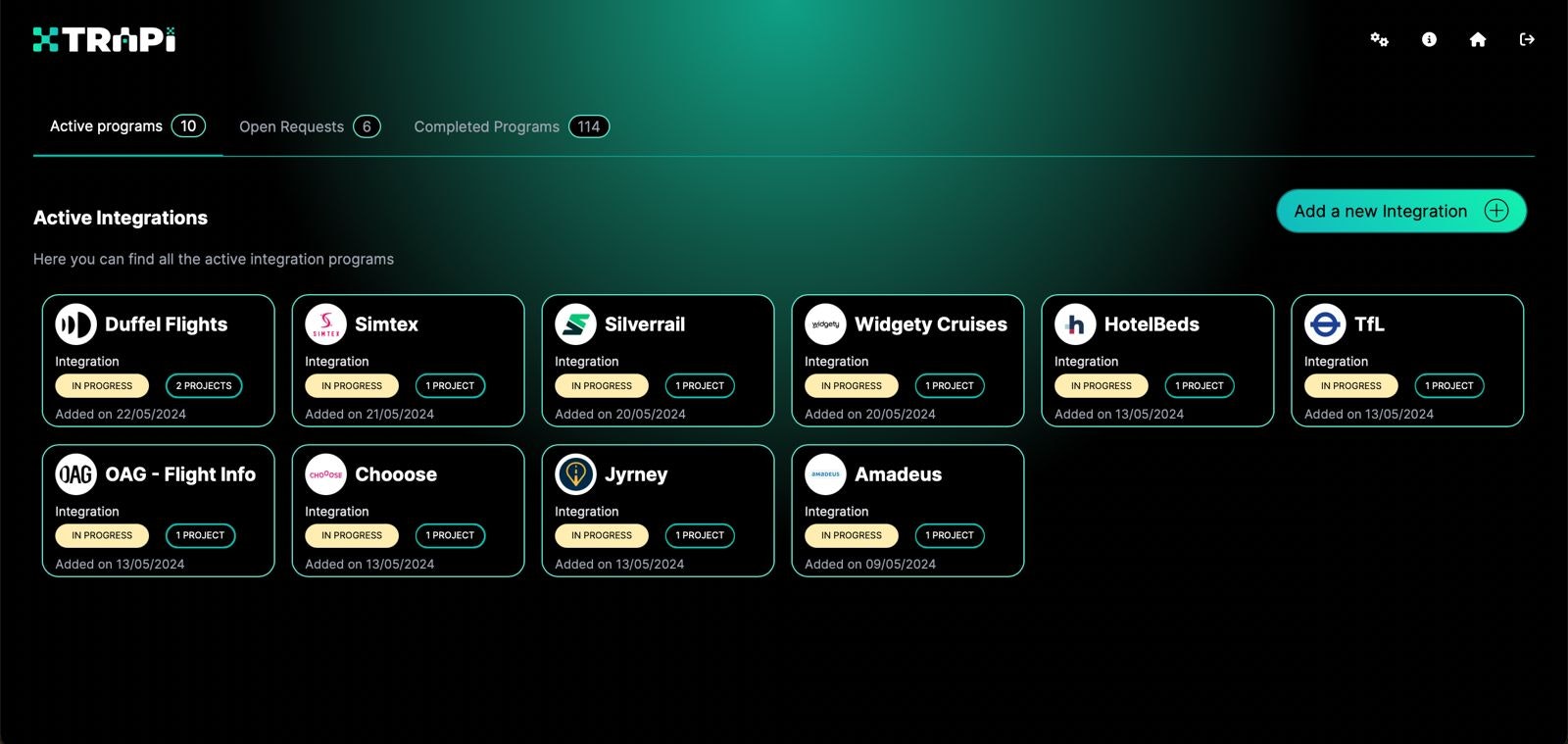The width and height of the screenshot is (1568, 744).
Task: Click HotelBeds 1 PROJECT badge
Action: pyautogui.click(x=1200, y=386)
